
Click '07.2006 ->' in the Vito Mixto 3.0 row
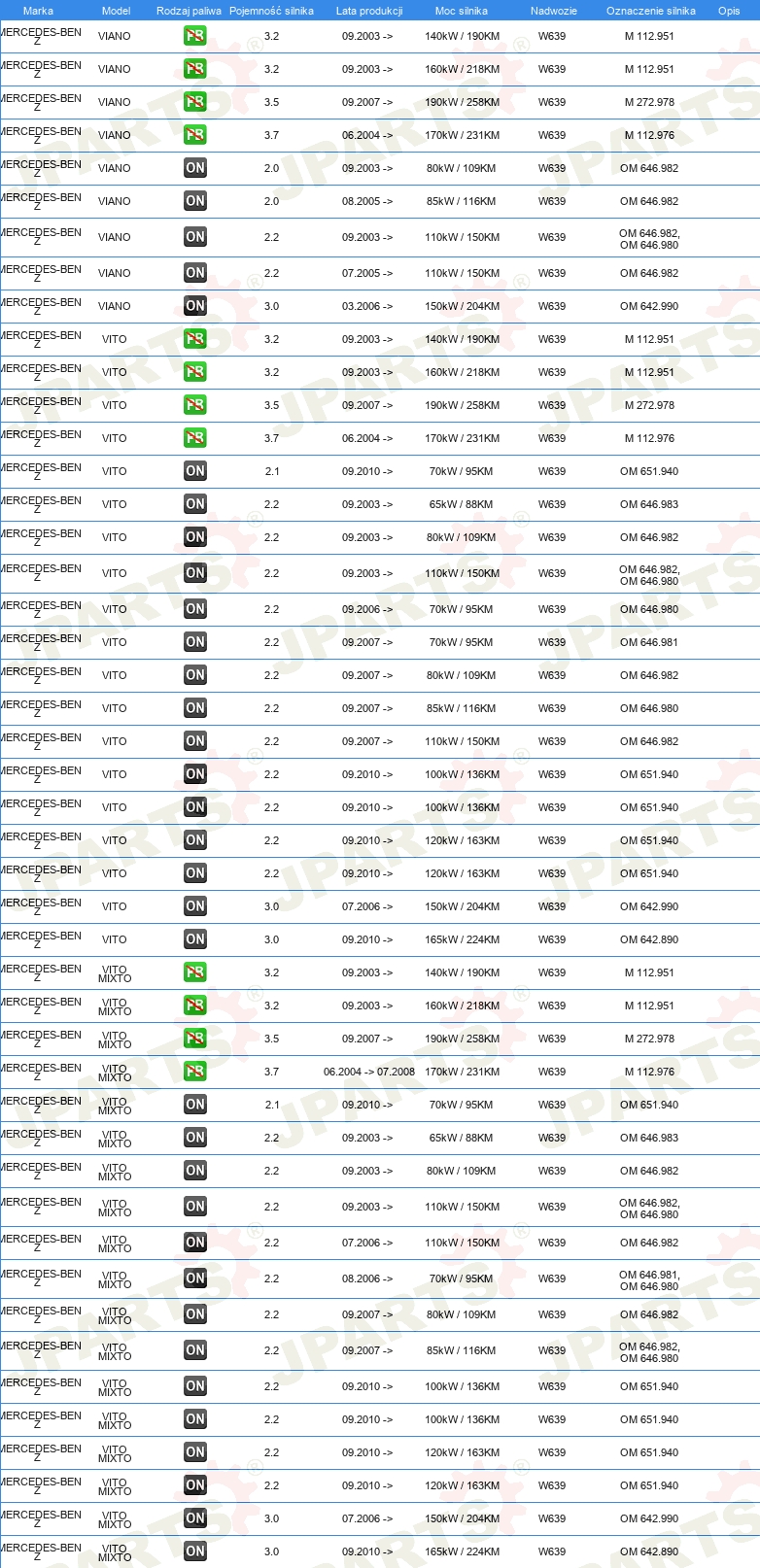click(x=367, y=1518)
